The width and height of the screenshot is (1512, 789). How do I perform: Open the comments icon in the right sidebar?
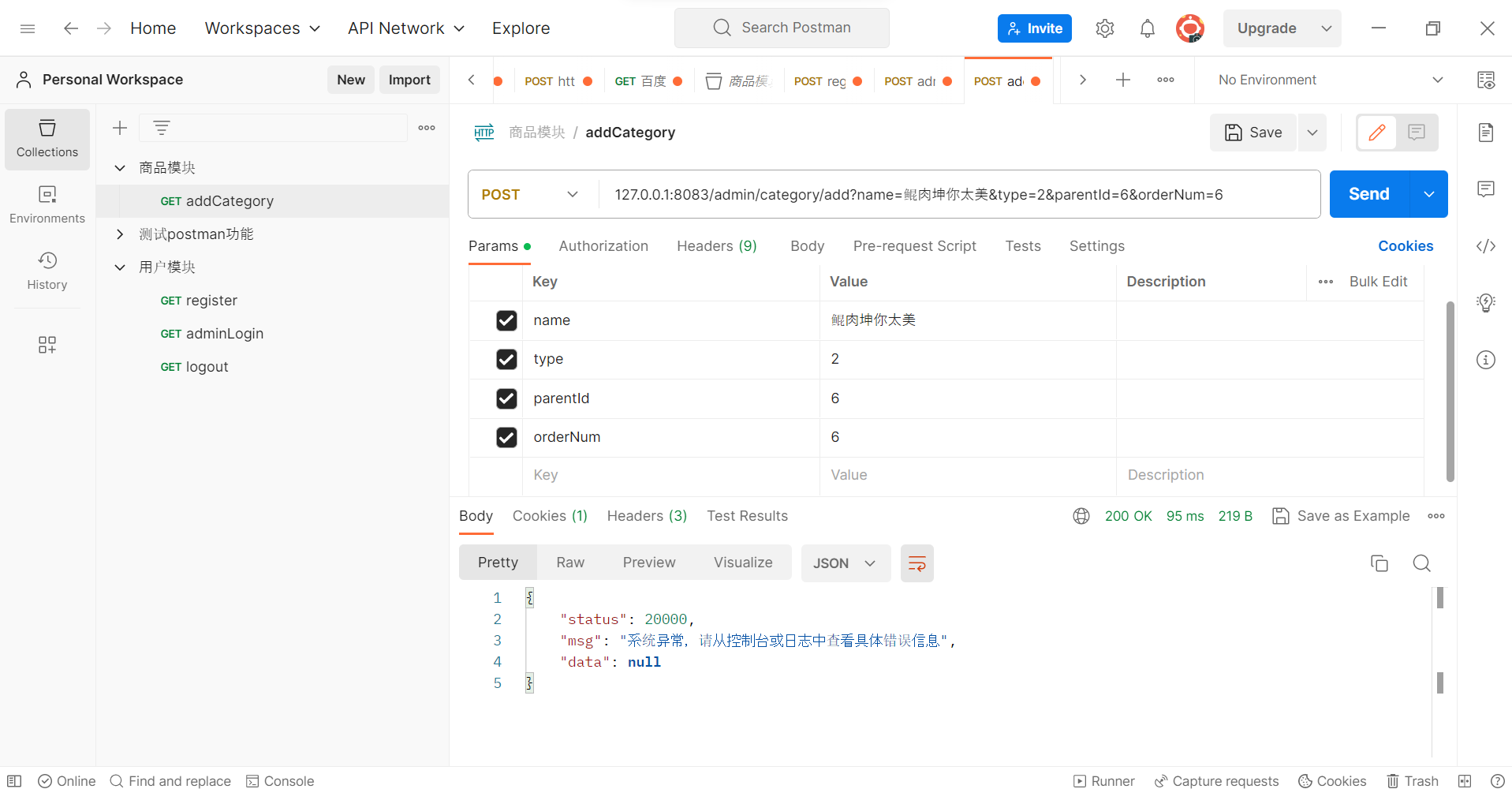pos(1486,189)
